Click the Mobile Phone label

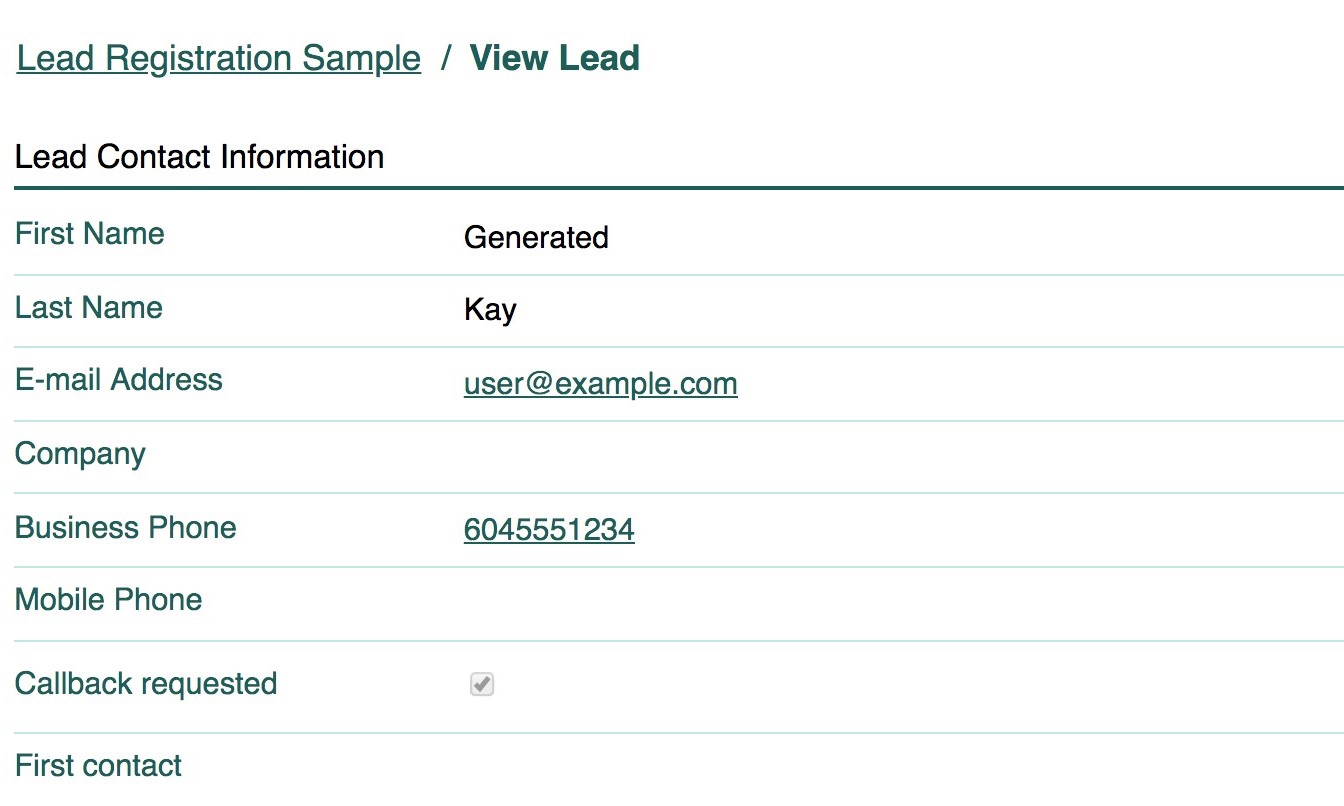click(x=109, y=600)
